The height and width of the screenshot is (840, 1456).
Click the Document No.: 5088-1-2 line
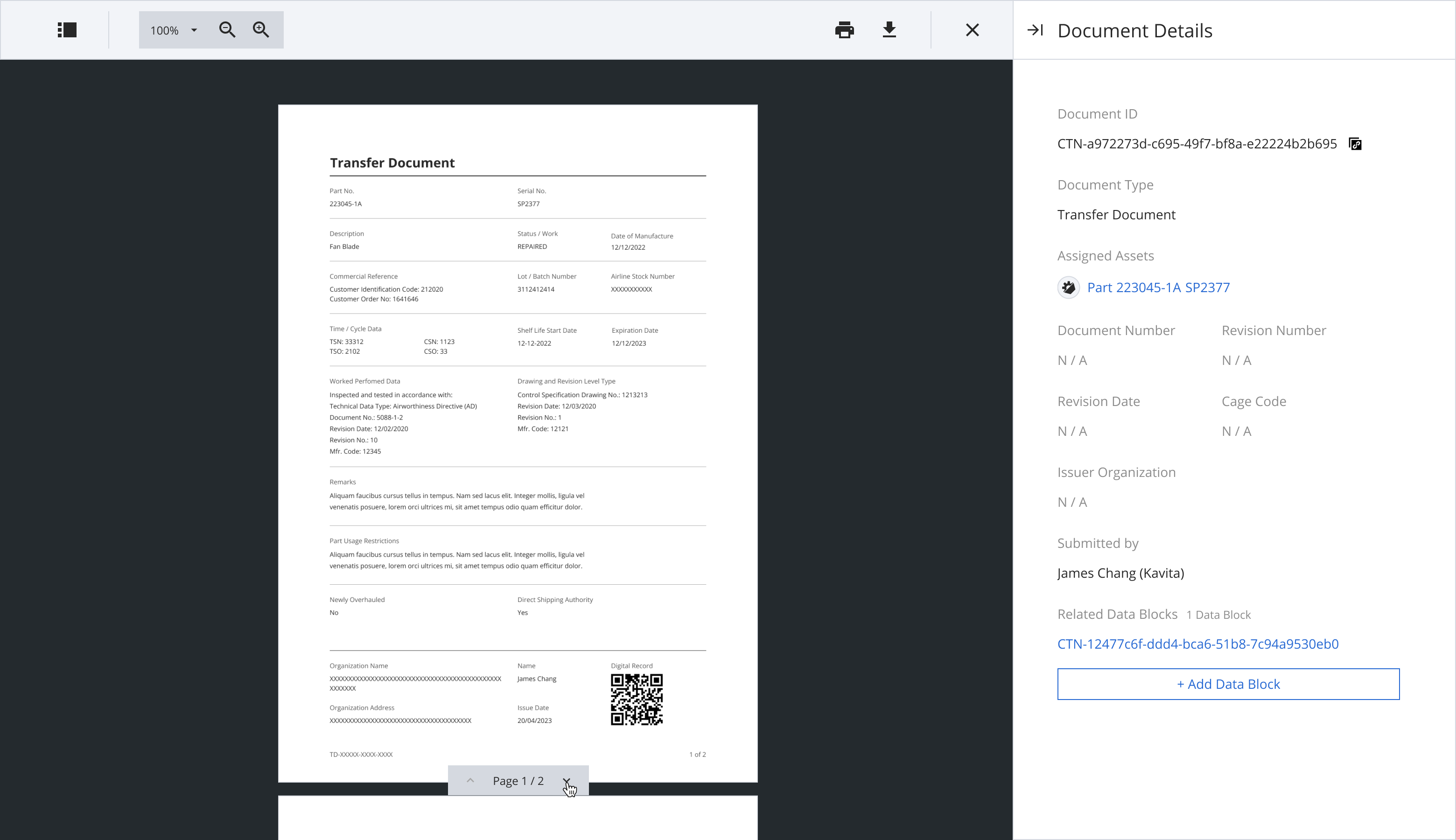coord(366,418)
